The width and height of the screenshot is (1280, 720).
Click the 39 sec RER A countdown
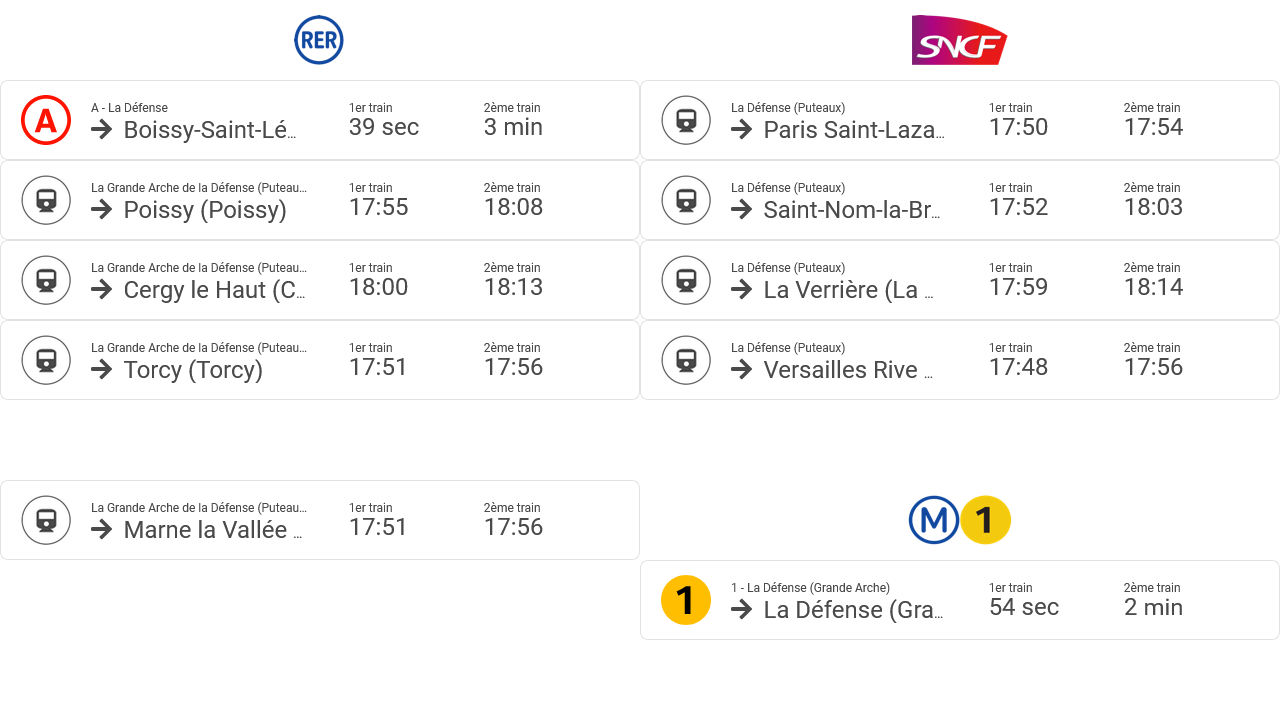point(384,127)
